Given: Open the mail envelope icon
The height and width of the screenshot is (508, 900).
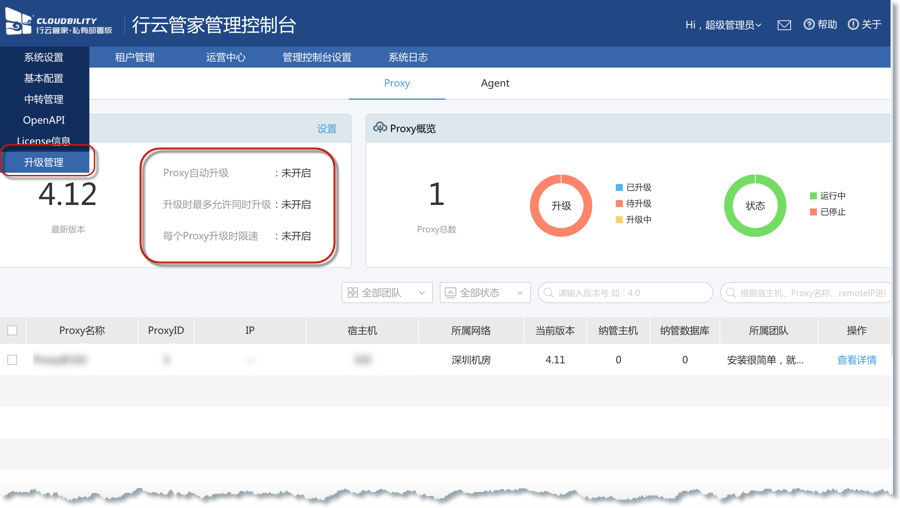Looking at the screenshot, I should pos(784,25).
